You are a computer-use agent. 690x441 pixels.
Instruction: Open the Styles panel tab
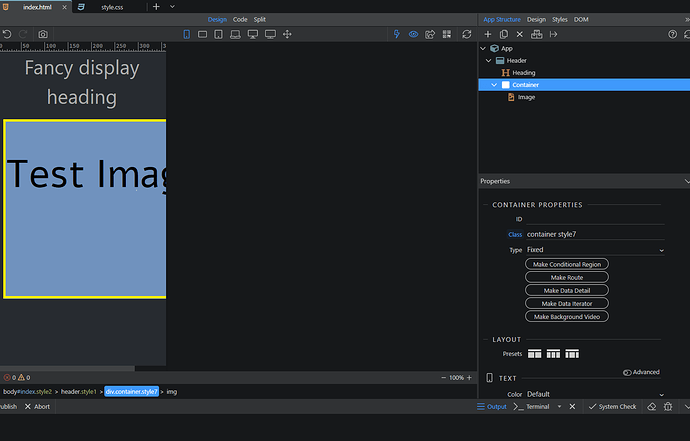560,19
